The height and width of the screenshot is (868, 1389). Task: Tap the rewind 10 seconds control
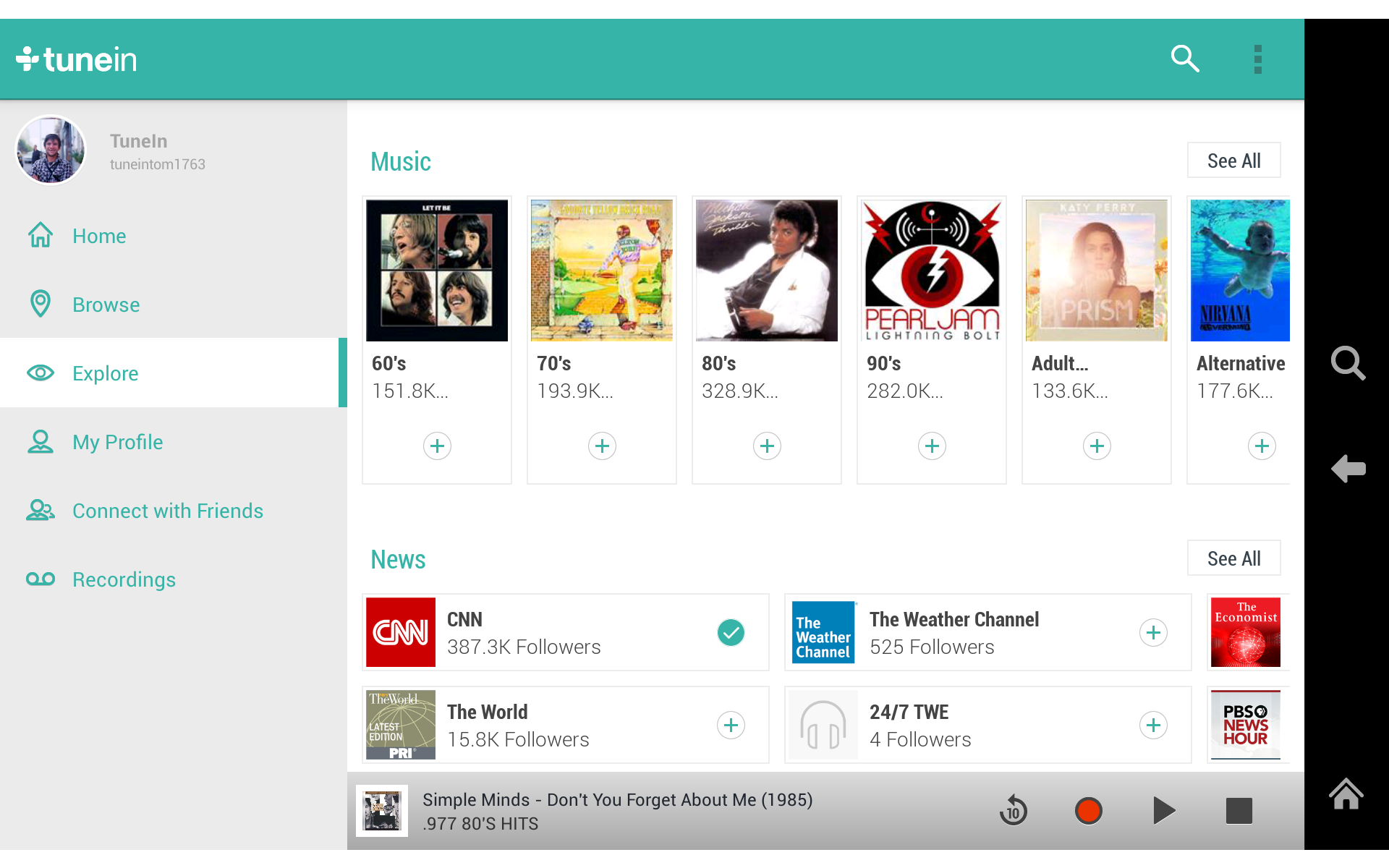pyautogui.click(x=1013, y=810)
